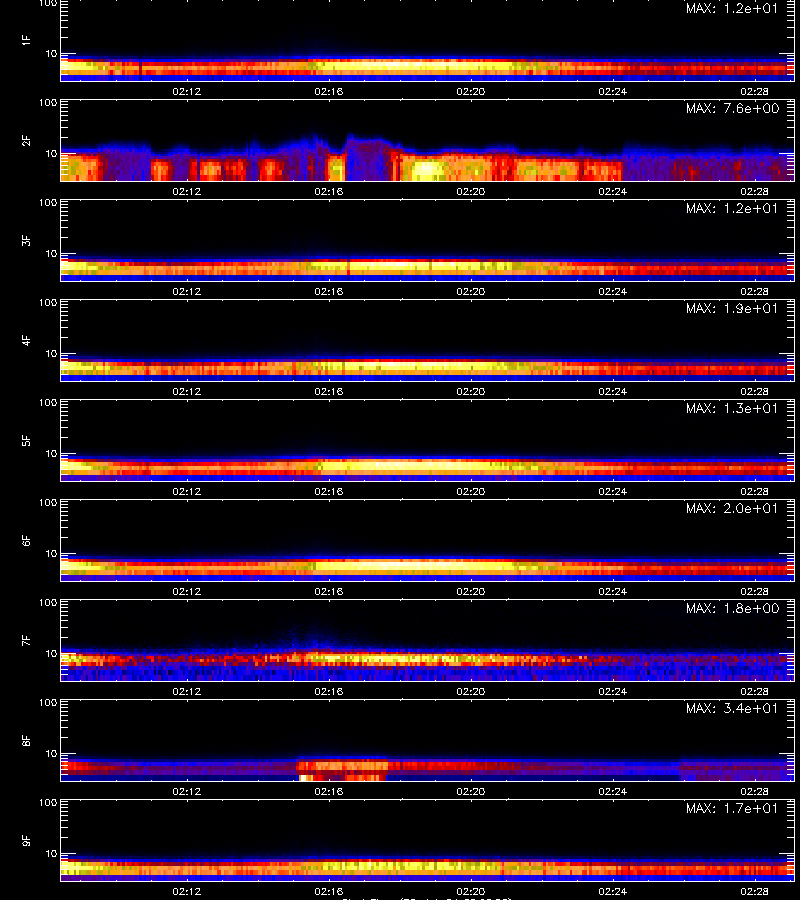Image resolution: width=800 pixels, height=900 pixels.
Task: Click the 9F panel axis label
Action: [x=26, y=840]
